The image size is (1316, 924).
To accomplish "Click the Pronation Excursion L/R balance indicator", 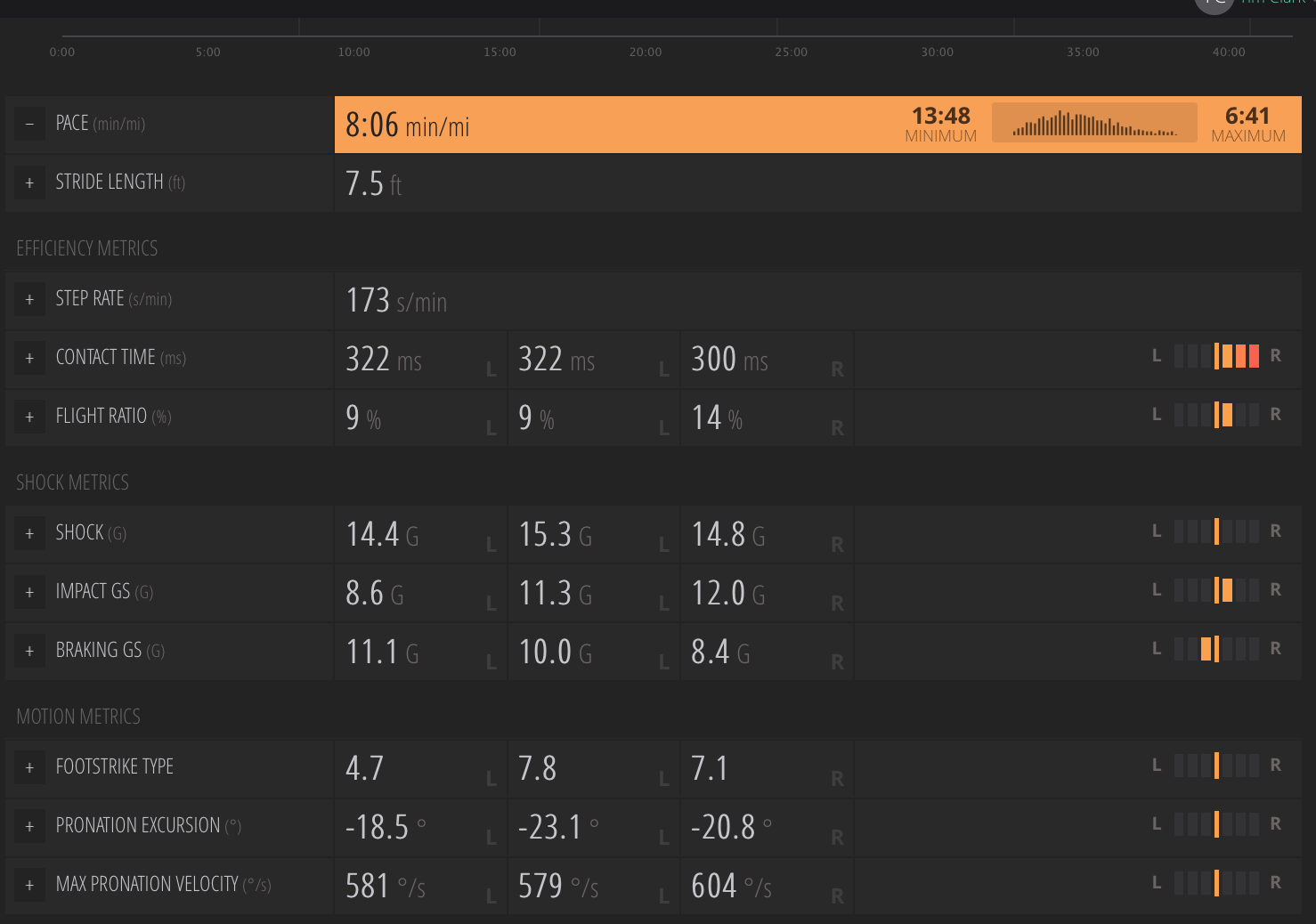I will tap(1216, 824).
